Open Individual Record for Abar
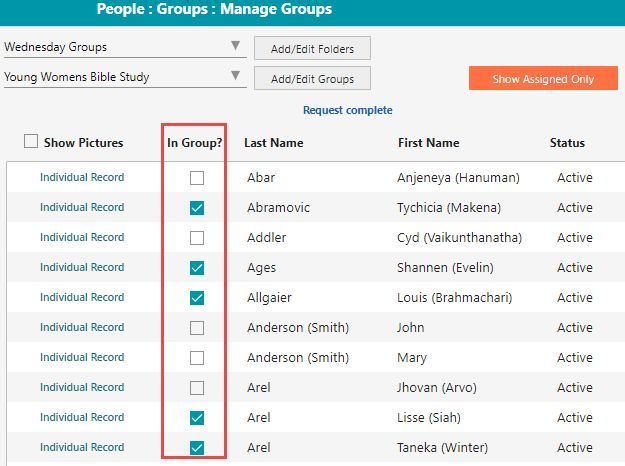 tap(82, 177)
